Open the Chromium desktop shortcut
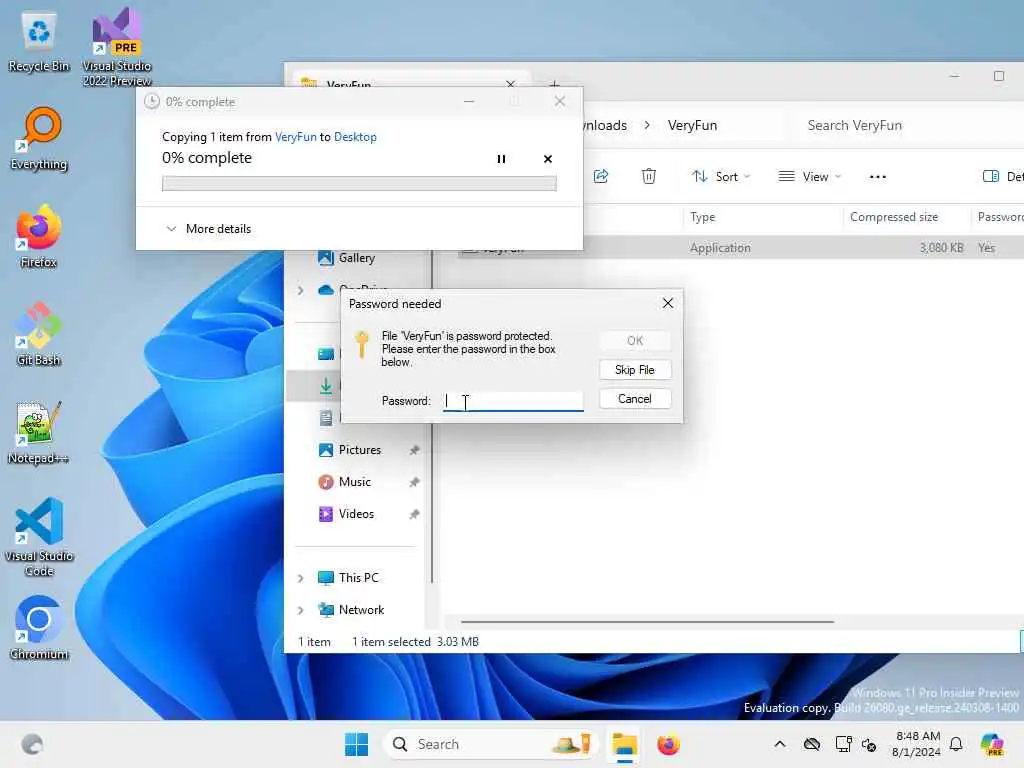 point(39,628)
